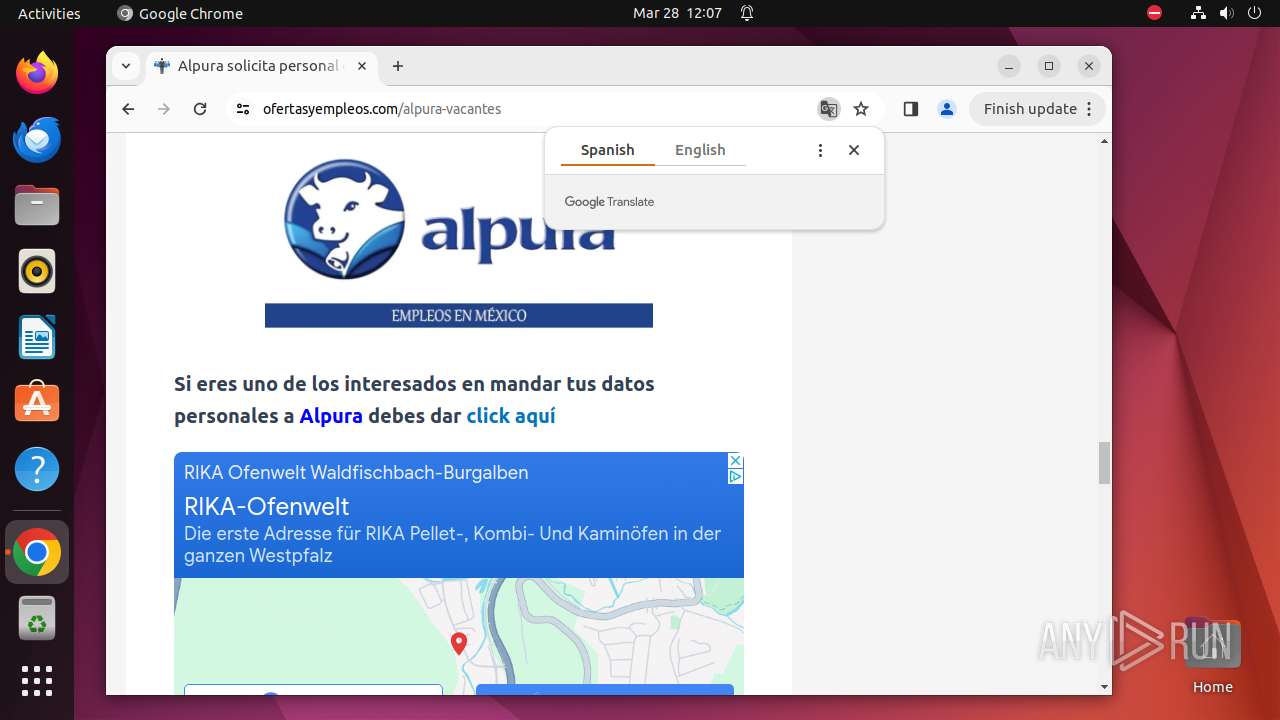Open the Trash in the dock

tap(37, 618)
